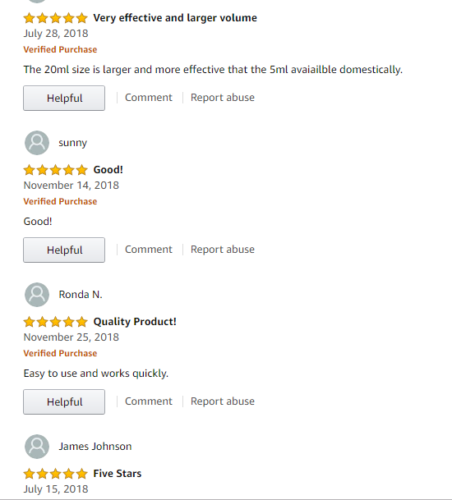Open sunny's reviewer profile name
Image resolution: width=452 pixels, height=500 pixels.
73,143
